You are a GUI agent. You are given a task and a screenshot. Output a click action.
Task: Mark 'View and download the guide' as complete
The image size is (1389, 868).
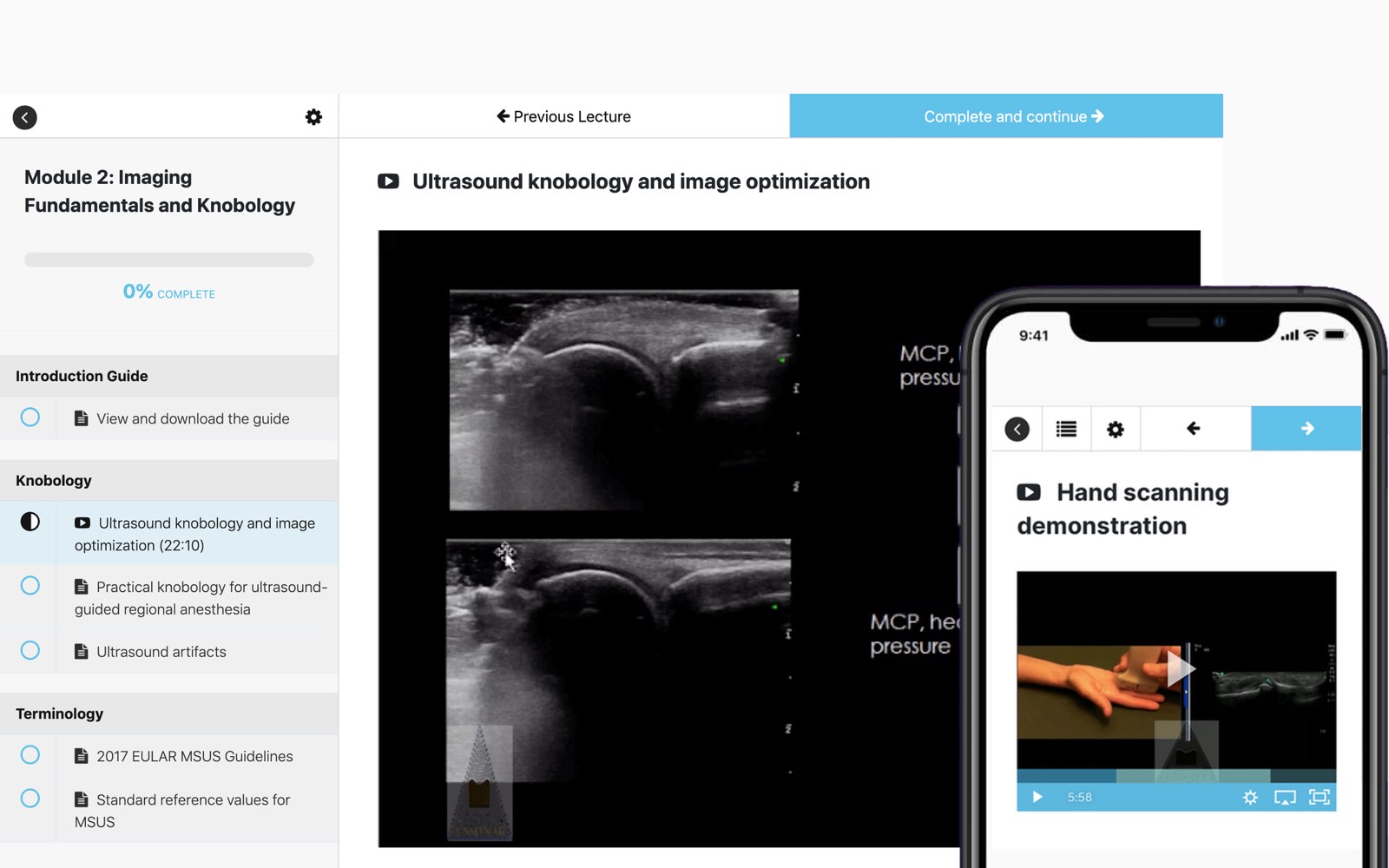(30, 418)
